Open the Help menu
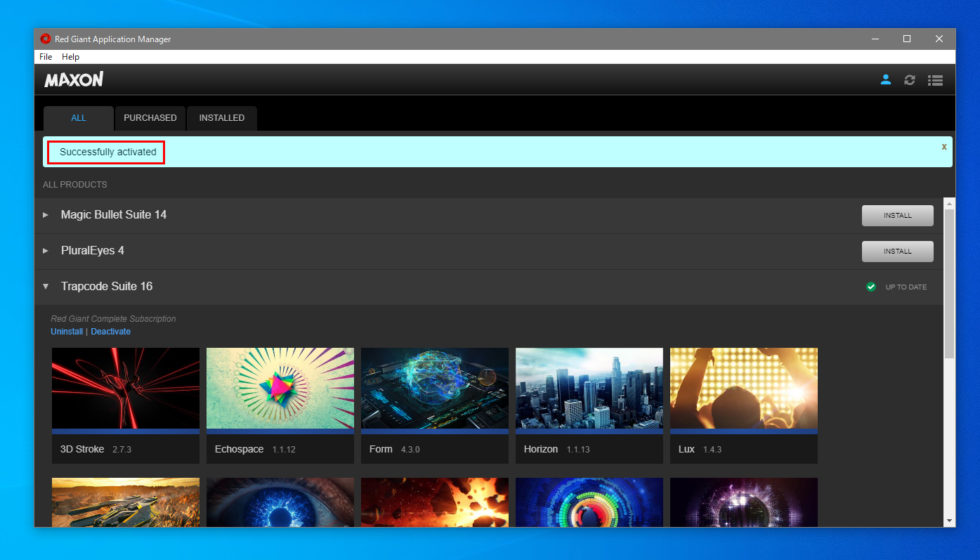The width and height of the screenshot is (980, 560). [x=70, y=57]
